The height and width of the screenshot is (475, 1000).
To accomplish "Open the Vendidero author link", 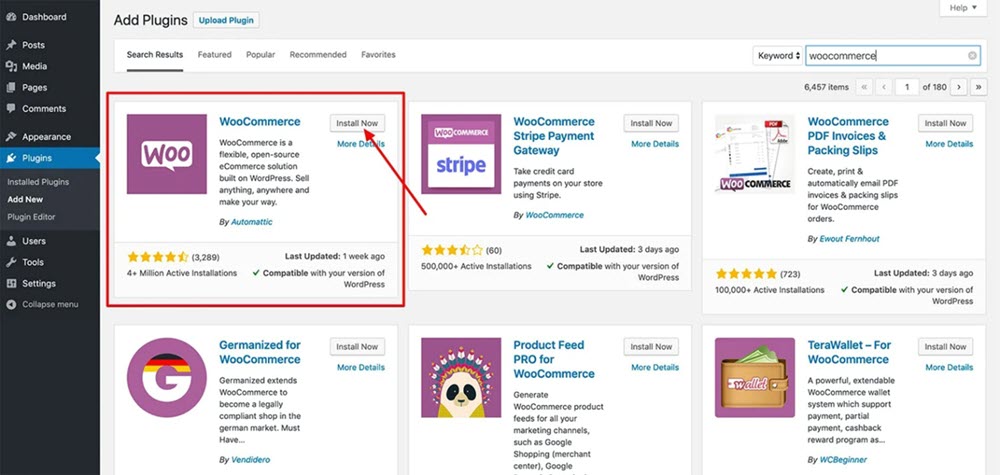I will (251, 459).
